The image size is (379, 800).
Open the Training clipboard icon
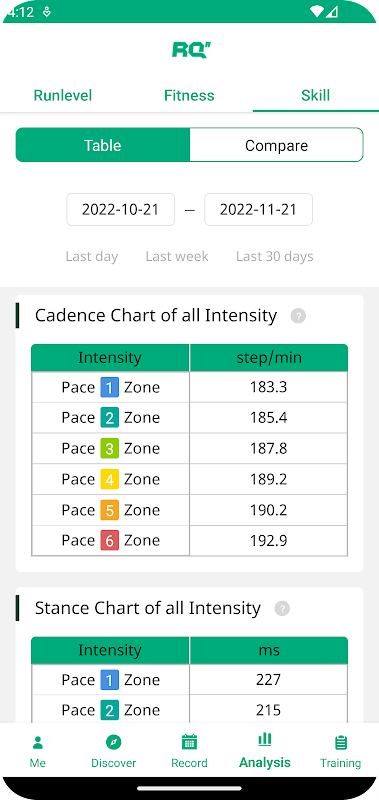(341, 742)
